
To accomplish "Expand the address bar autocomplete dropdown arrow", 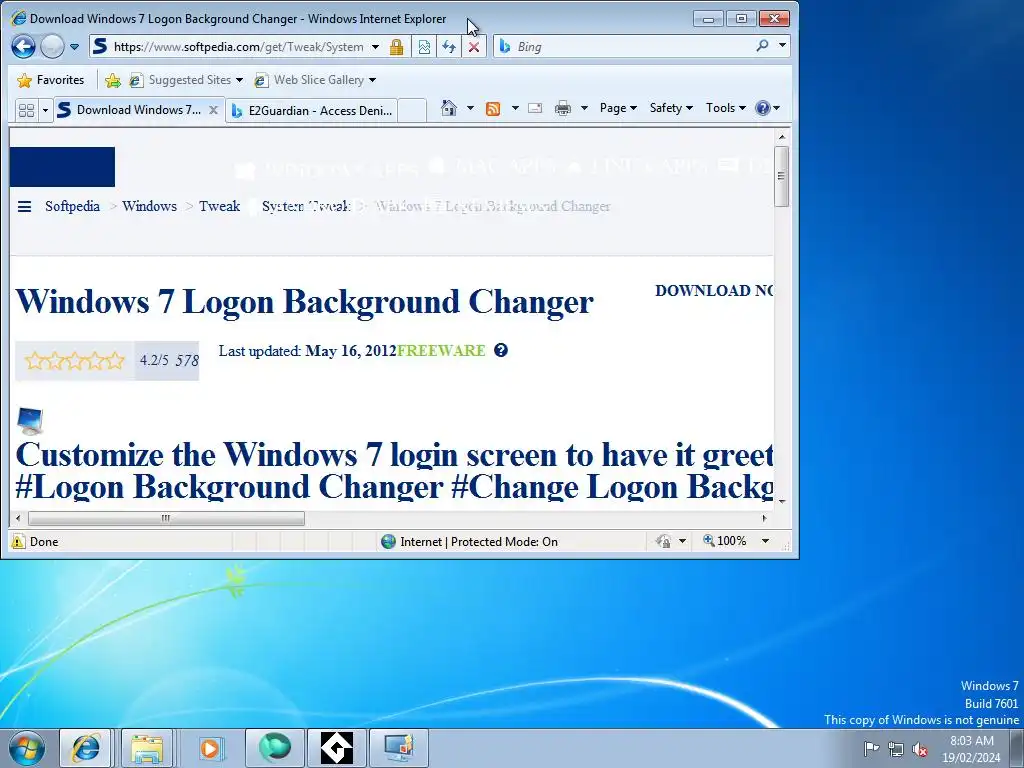I will [376, 47].
